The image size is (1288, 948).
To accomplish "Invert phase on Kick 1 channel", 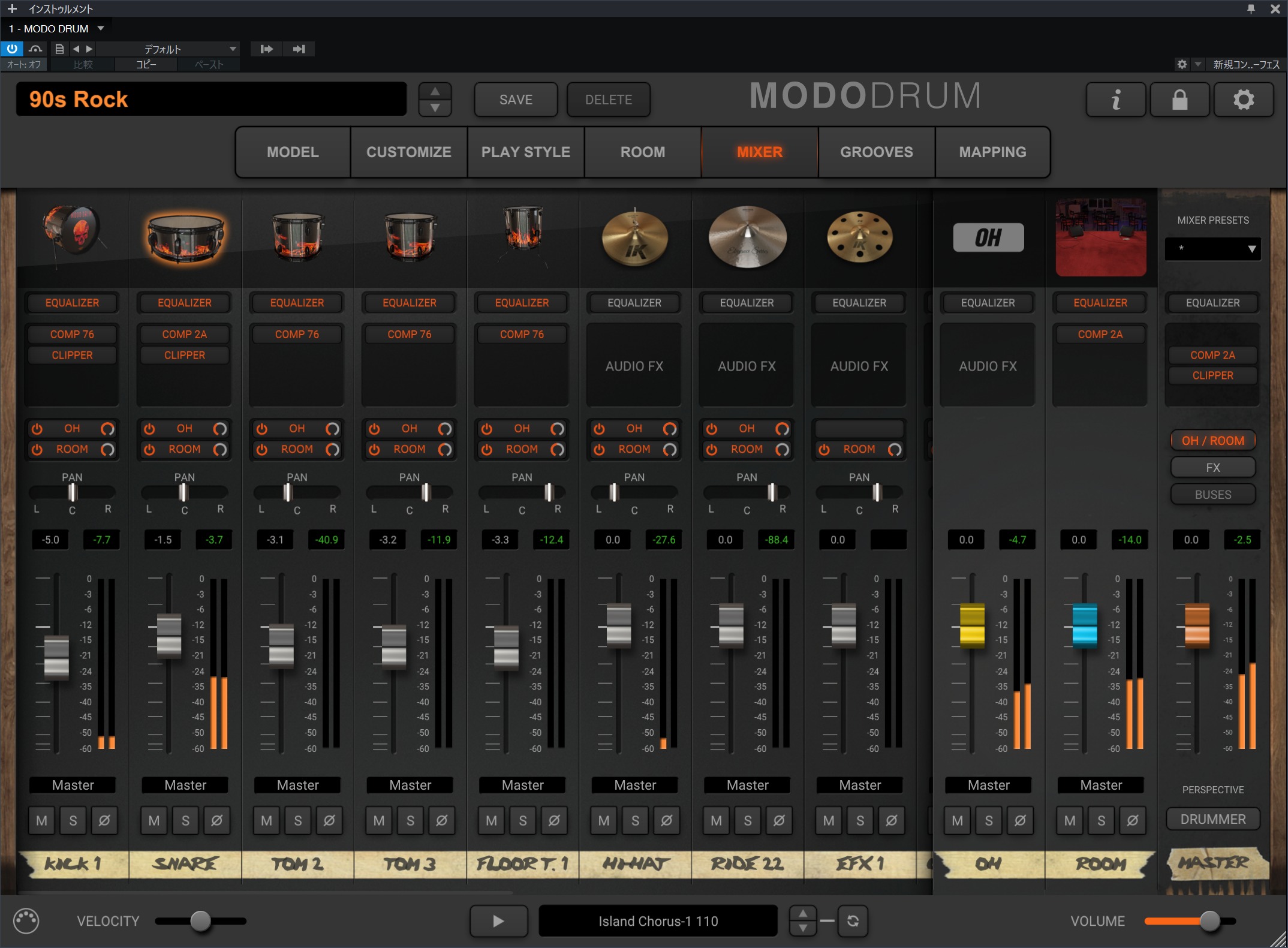I will (104, 820).
